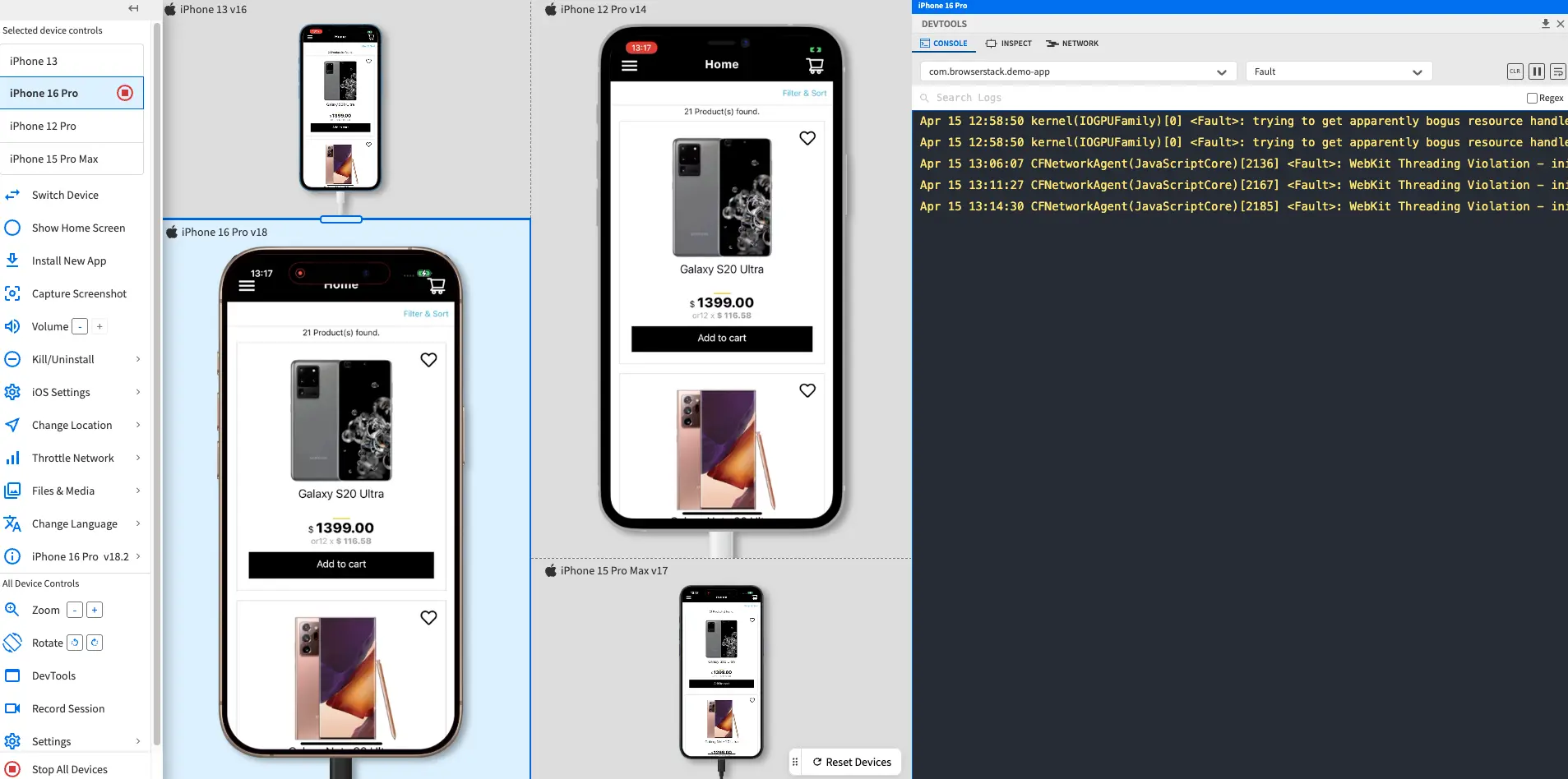Expand the Kill/Uninstall submenu
This screenshot has height=779, width=1568.
137,359
